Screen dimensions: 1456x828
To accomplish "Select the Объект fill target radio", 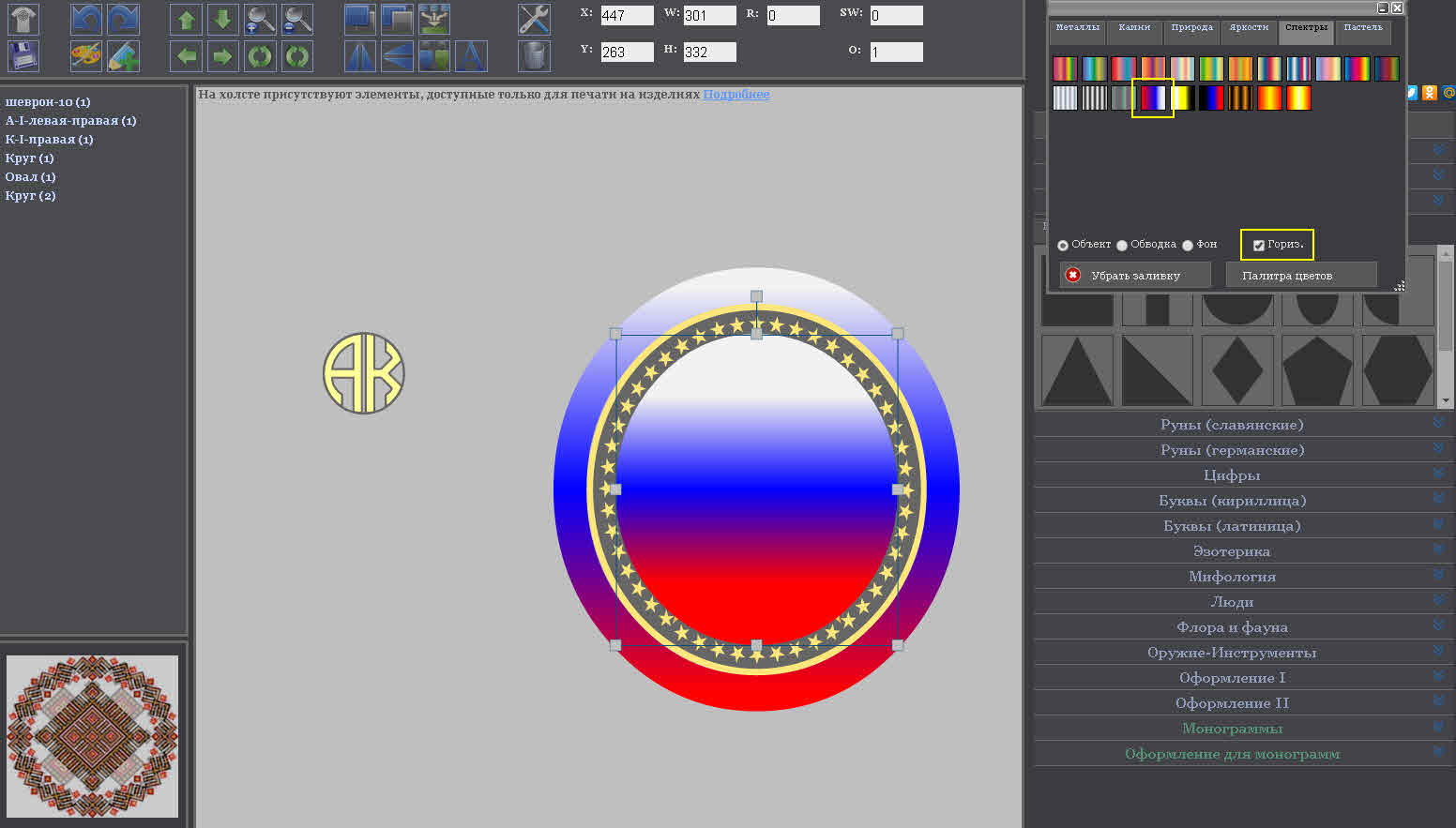I will [x=1063, y=245].
